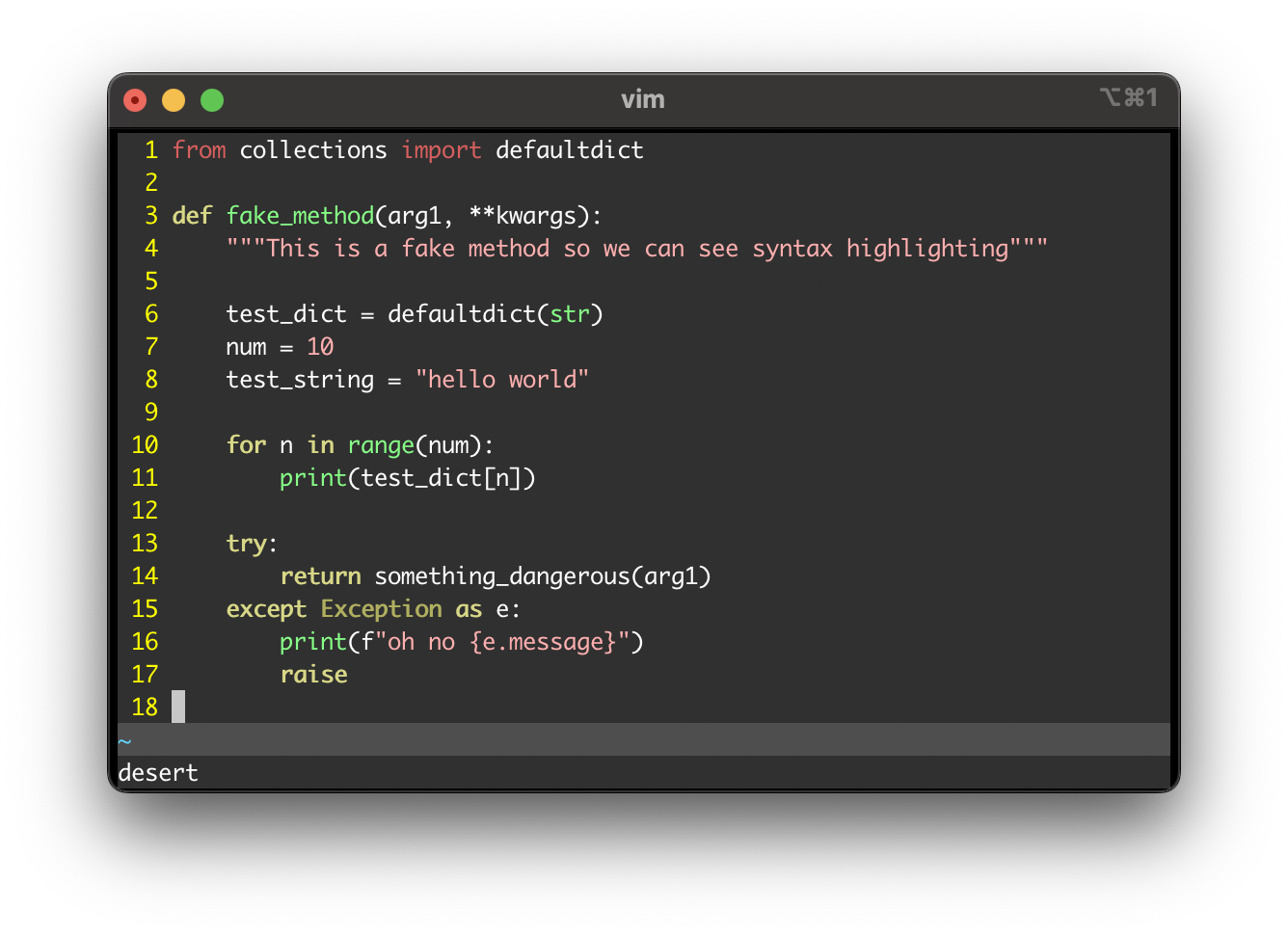This screenshot has width=1288, height=935.
Task: Click the block cursor on line 18
Action: coord(178,707)
